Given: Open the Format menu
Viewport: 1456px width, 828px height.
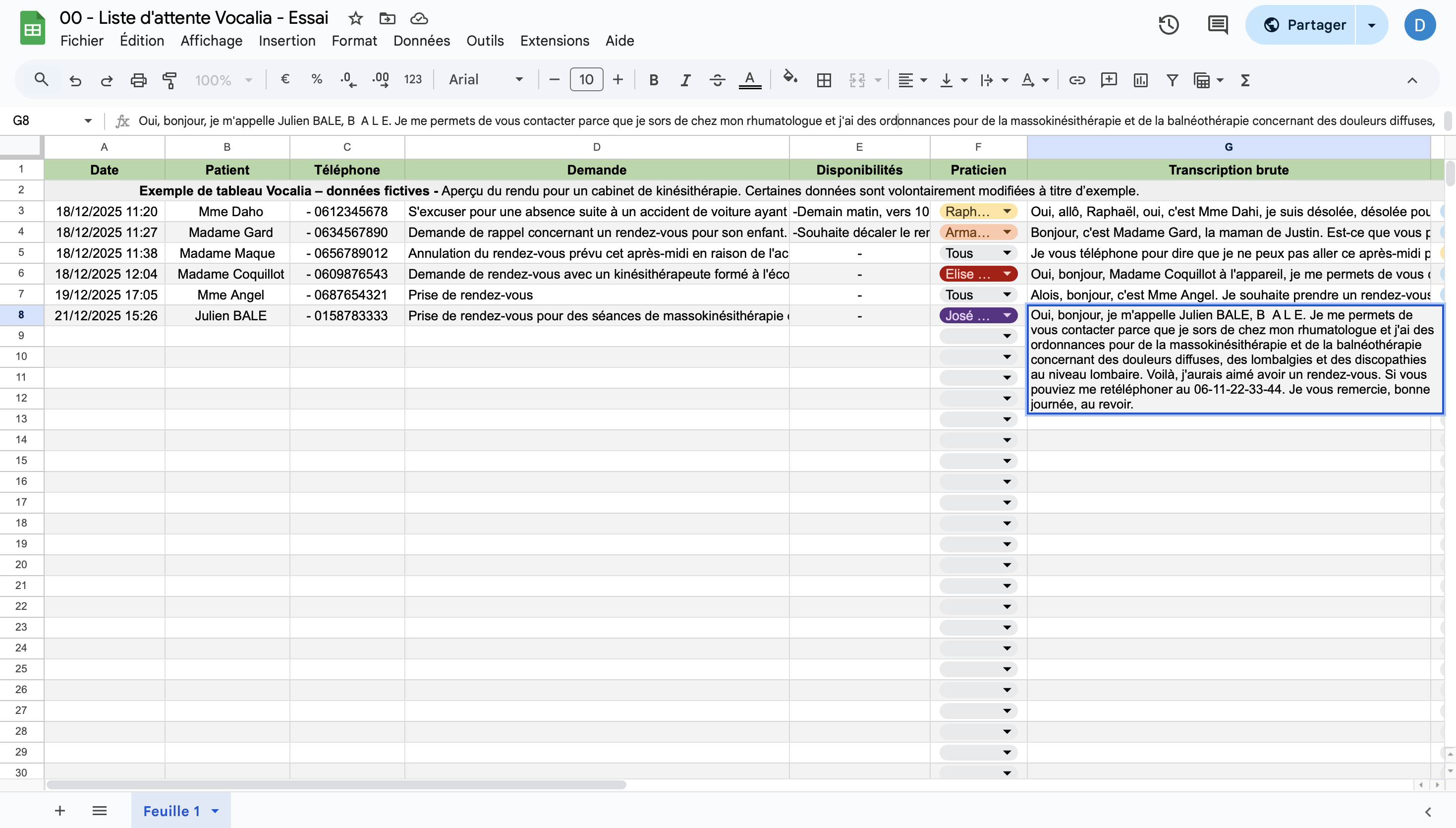Looking at the screenshot, I should point(354,41).
